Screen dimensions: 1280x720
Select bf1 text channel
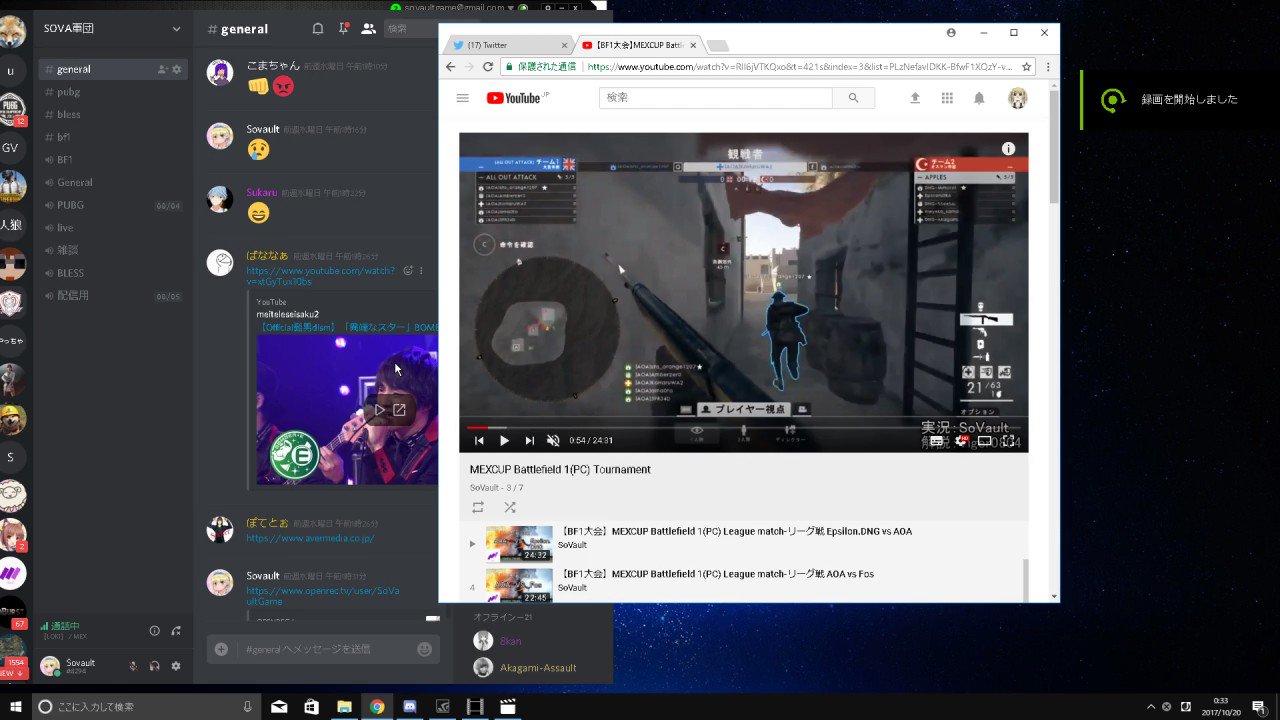[x=113, y=137]
